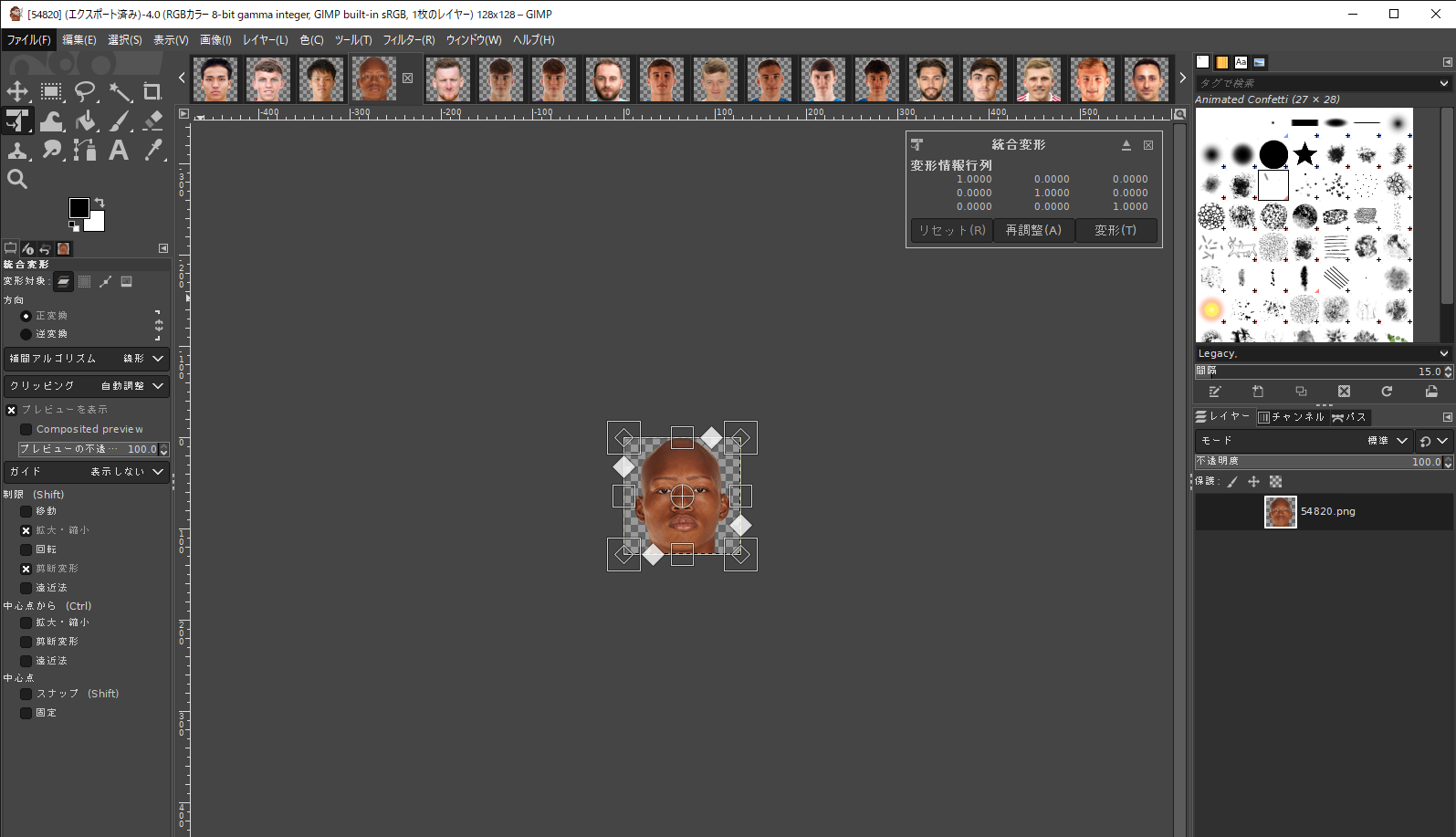Select the Free Select lasso tool
The image size is (1456, 837).
(x=85, y=91)
